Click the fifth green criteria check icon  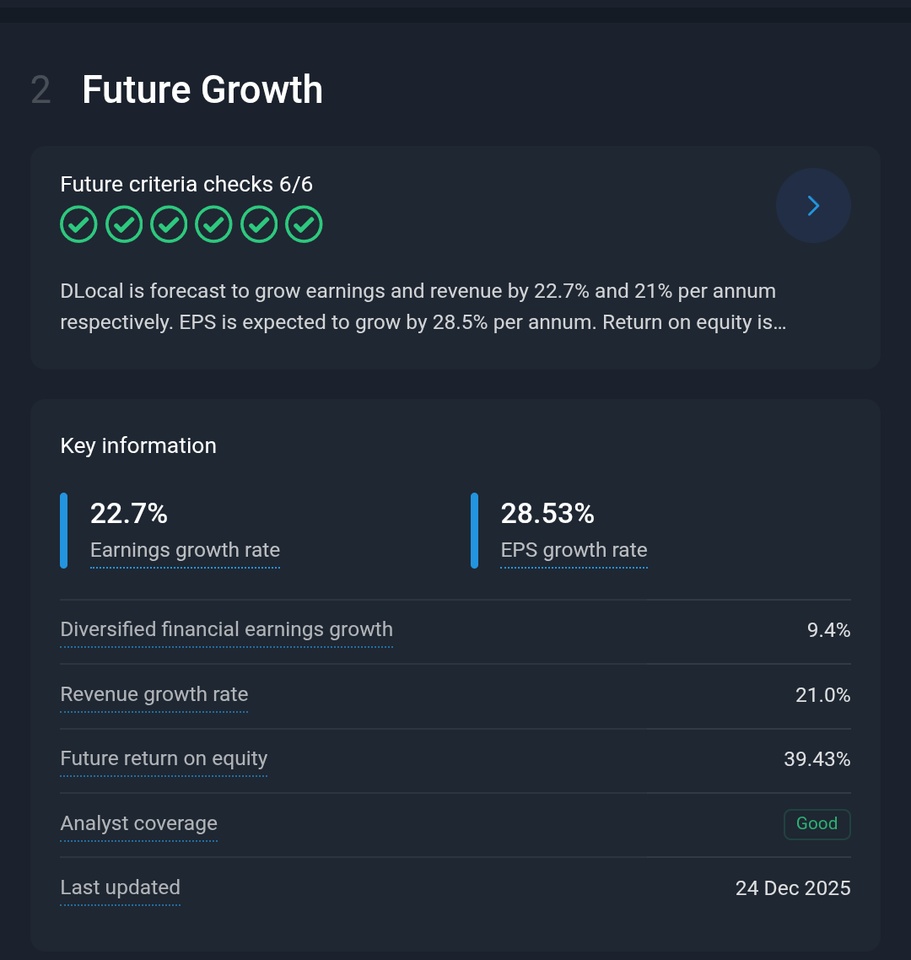point(259,224)
